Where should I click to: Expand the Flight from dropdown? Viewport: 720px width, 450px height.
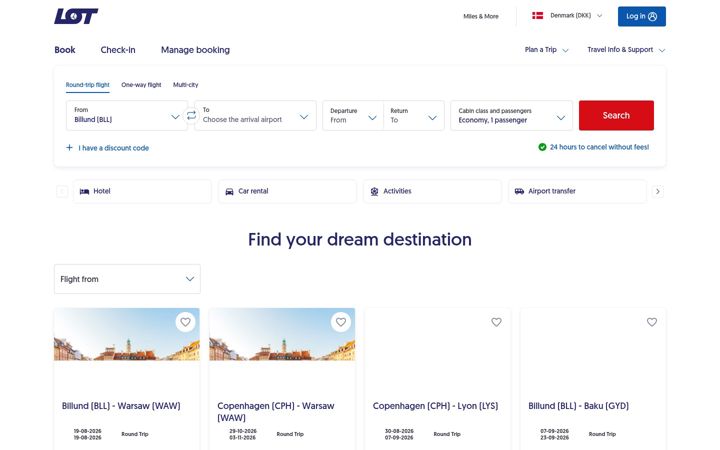pyautogui.click(x=127, y=279)
